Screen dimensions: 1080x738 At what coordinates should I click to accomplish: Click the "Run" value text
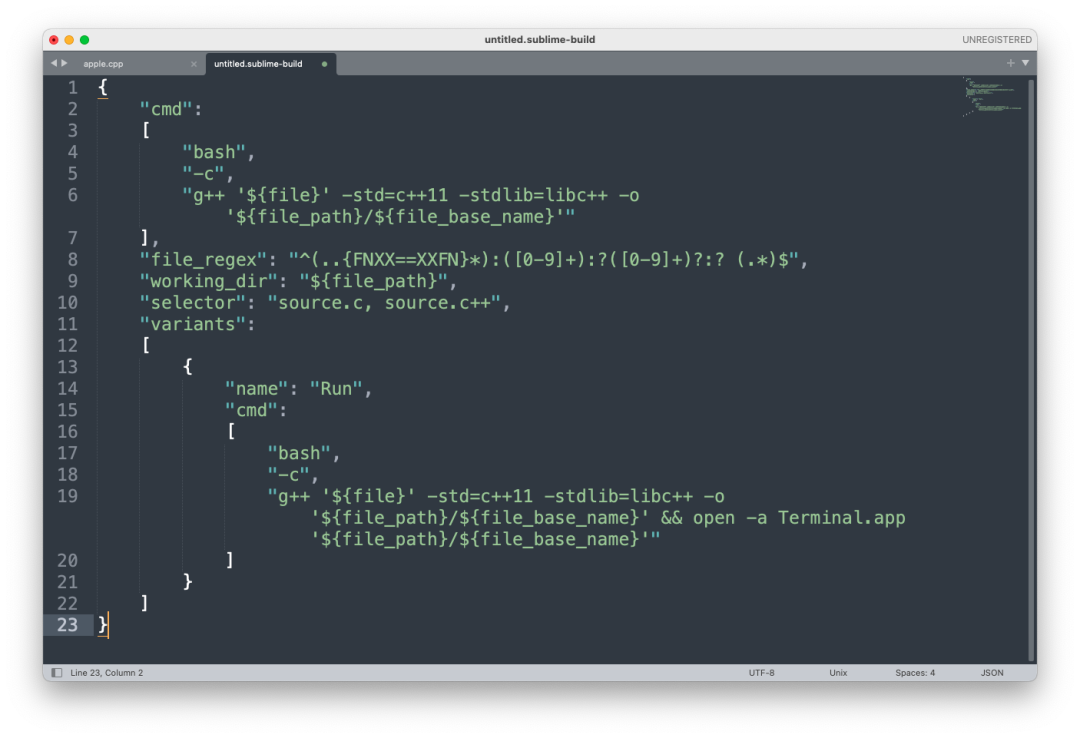pyautogui.click(x=336, y=389)
